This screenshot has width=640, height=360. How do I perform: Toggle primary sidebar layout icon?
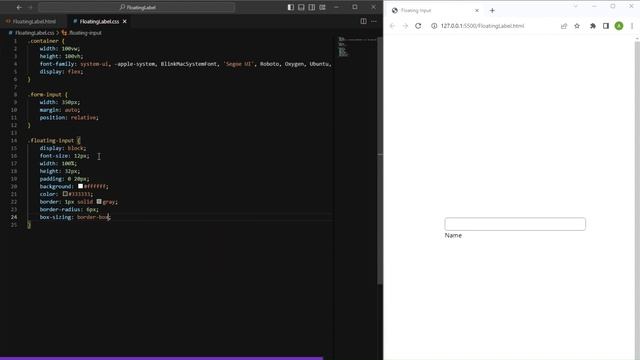pyautogui.click(x=291, y=7)
